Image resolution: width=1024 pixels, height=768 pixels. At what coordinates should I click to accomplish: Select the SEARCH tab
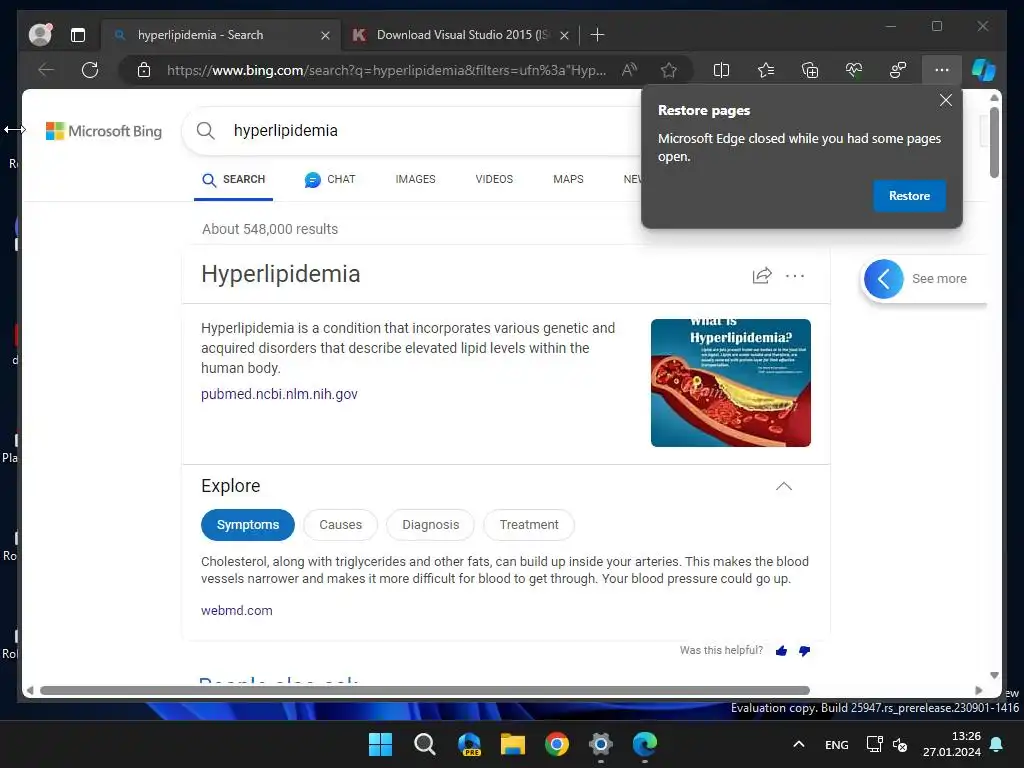point(233,180)
